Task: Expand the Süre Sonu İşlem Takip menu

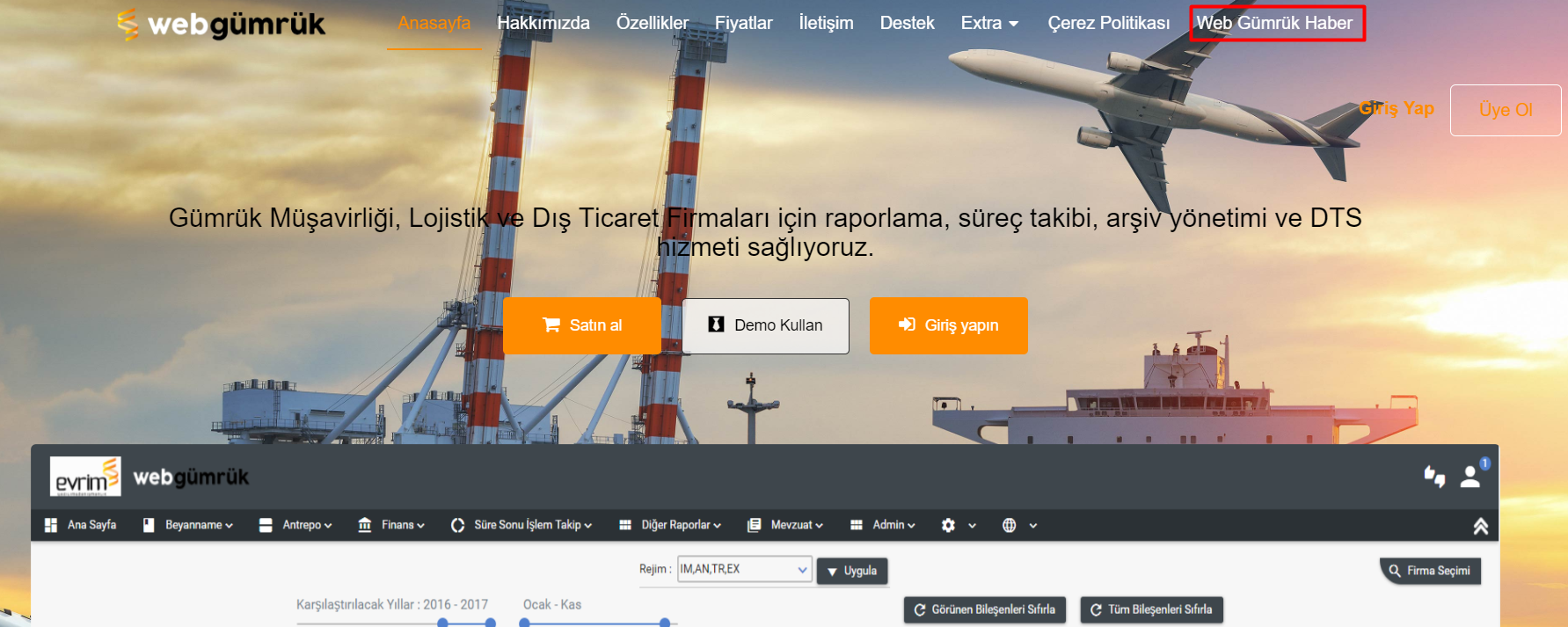Action: tap(521, 525)
